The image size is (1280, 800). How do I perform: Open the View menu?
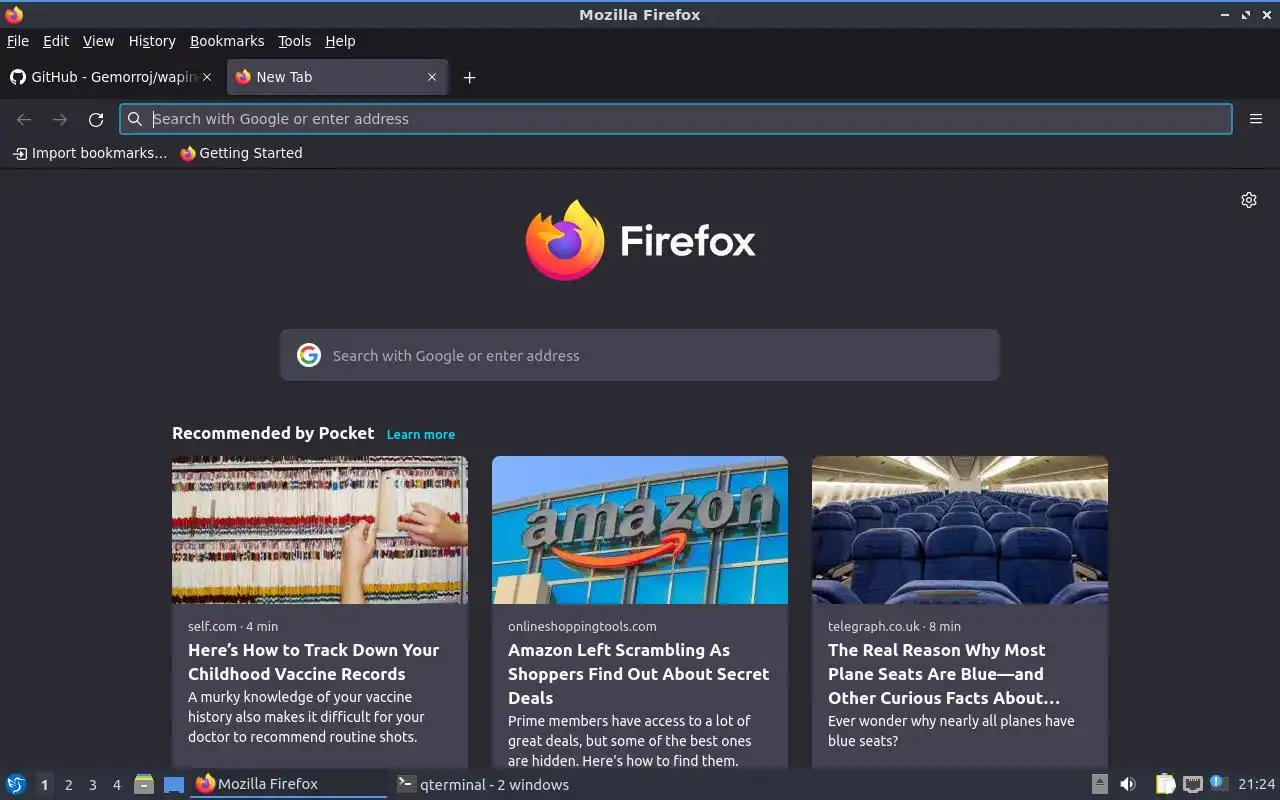click(98, 41)
